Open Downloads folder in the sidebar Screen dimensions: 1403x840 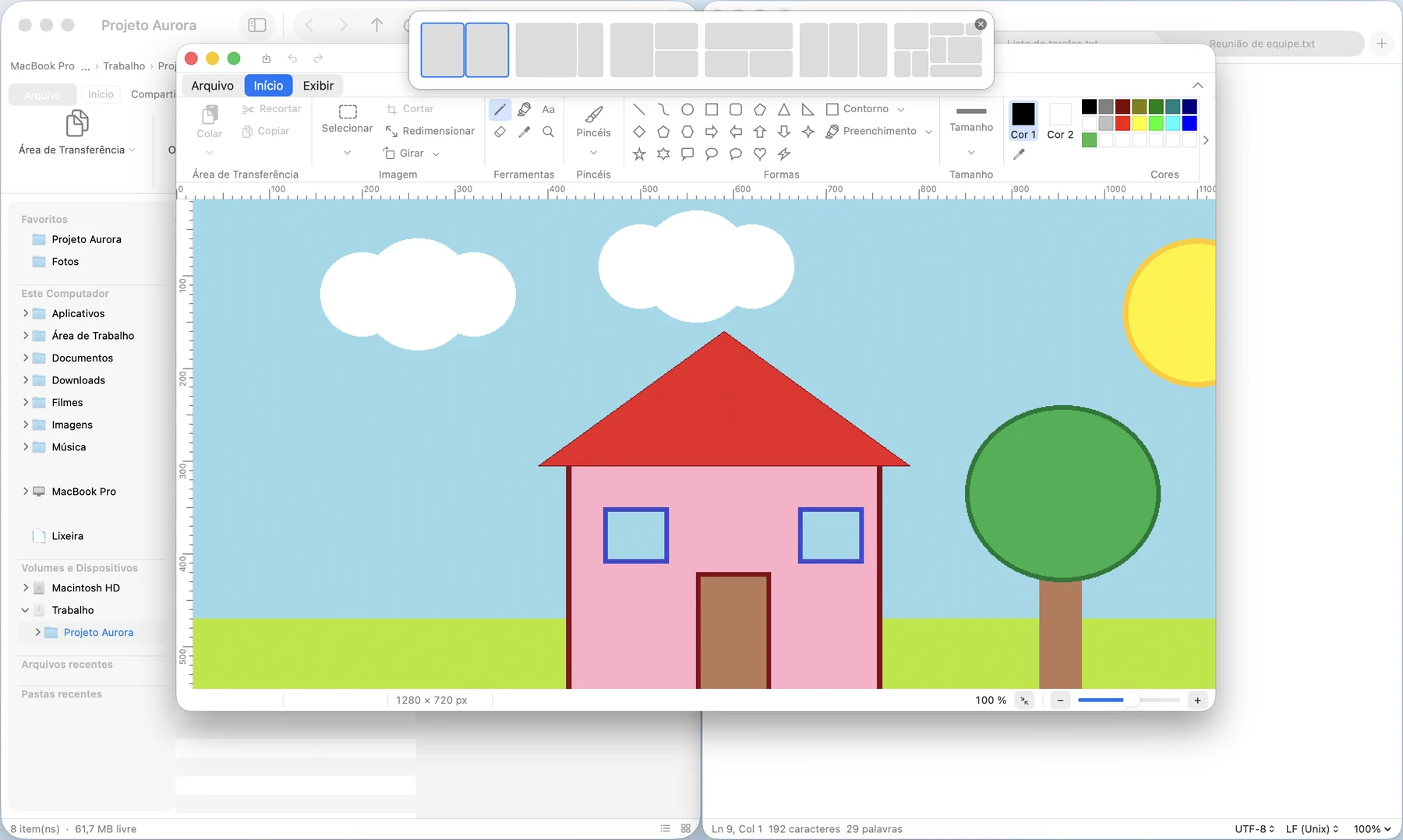click(78, 380)
